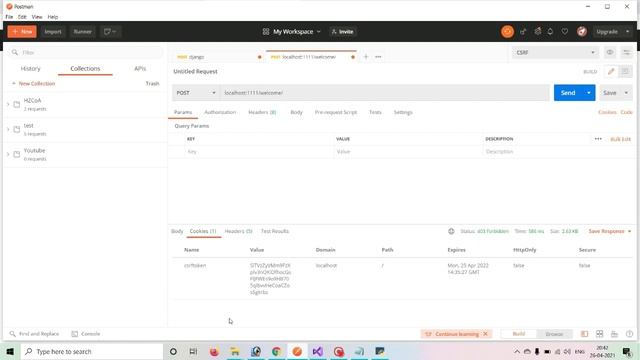Switch to Browse mode toggle
Screen dimensions: 640x360
click(x=554, y=334)
